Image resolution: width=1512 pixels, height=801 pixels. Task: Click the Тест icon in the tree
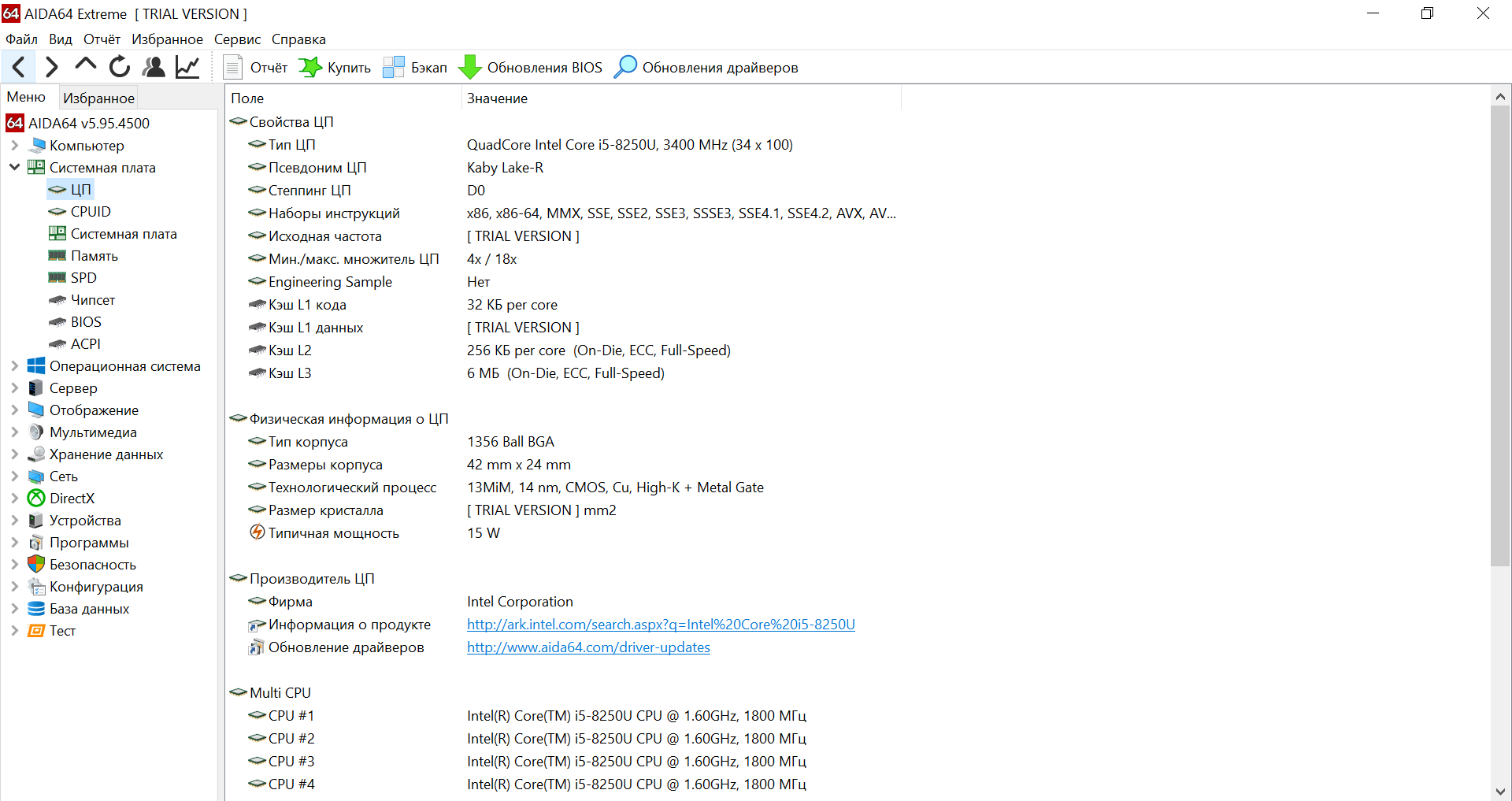[x=36, y=631]
